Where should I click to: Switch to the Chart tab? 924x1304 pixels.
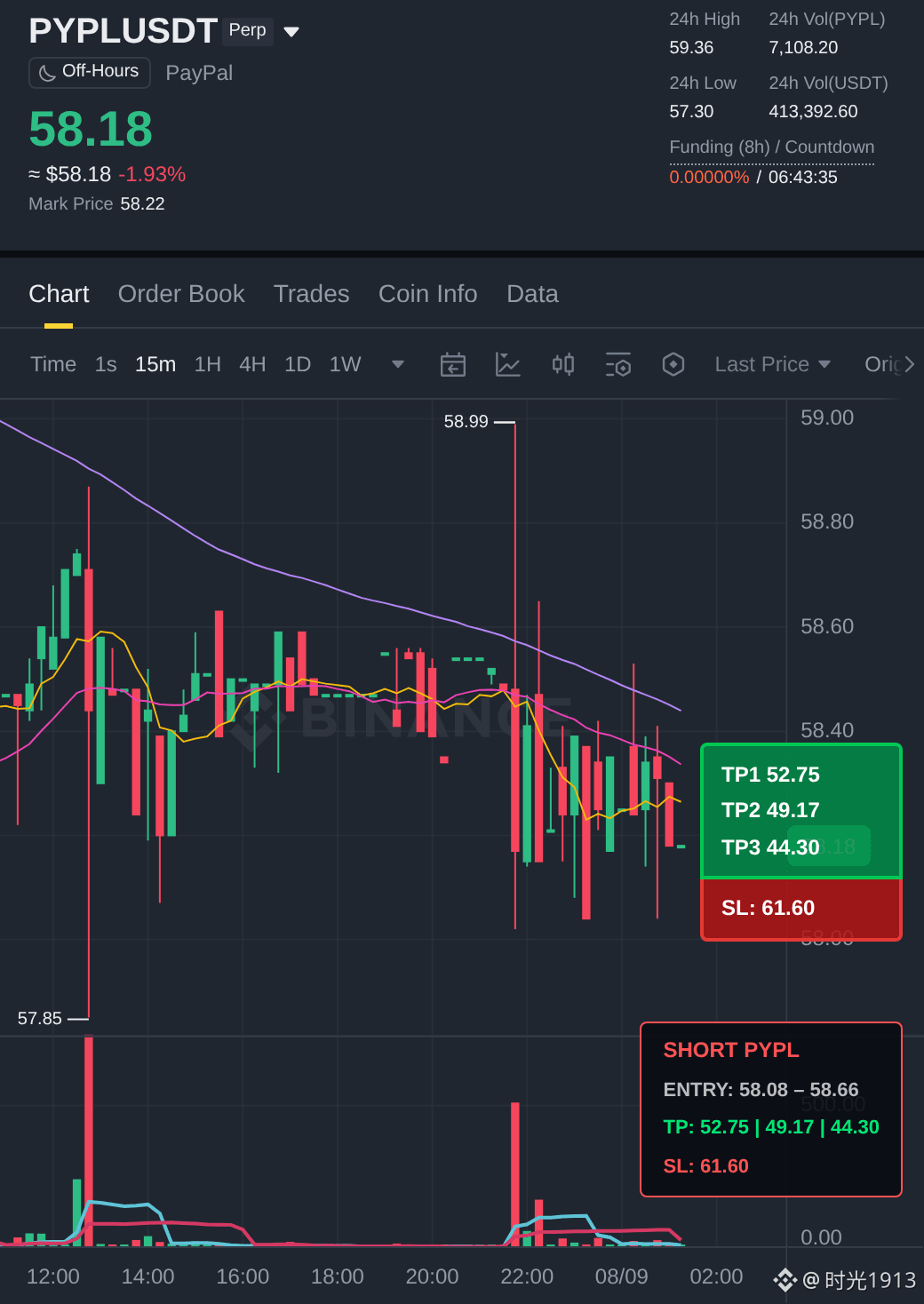pyautogui.click(x=59, y=294)
